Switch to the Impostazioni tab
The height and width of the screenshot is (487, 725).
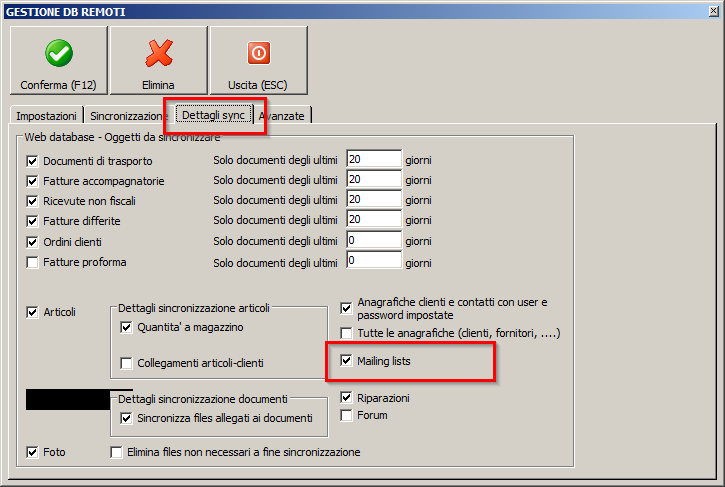(46, 116)
